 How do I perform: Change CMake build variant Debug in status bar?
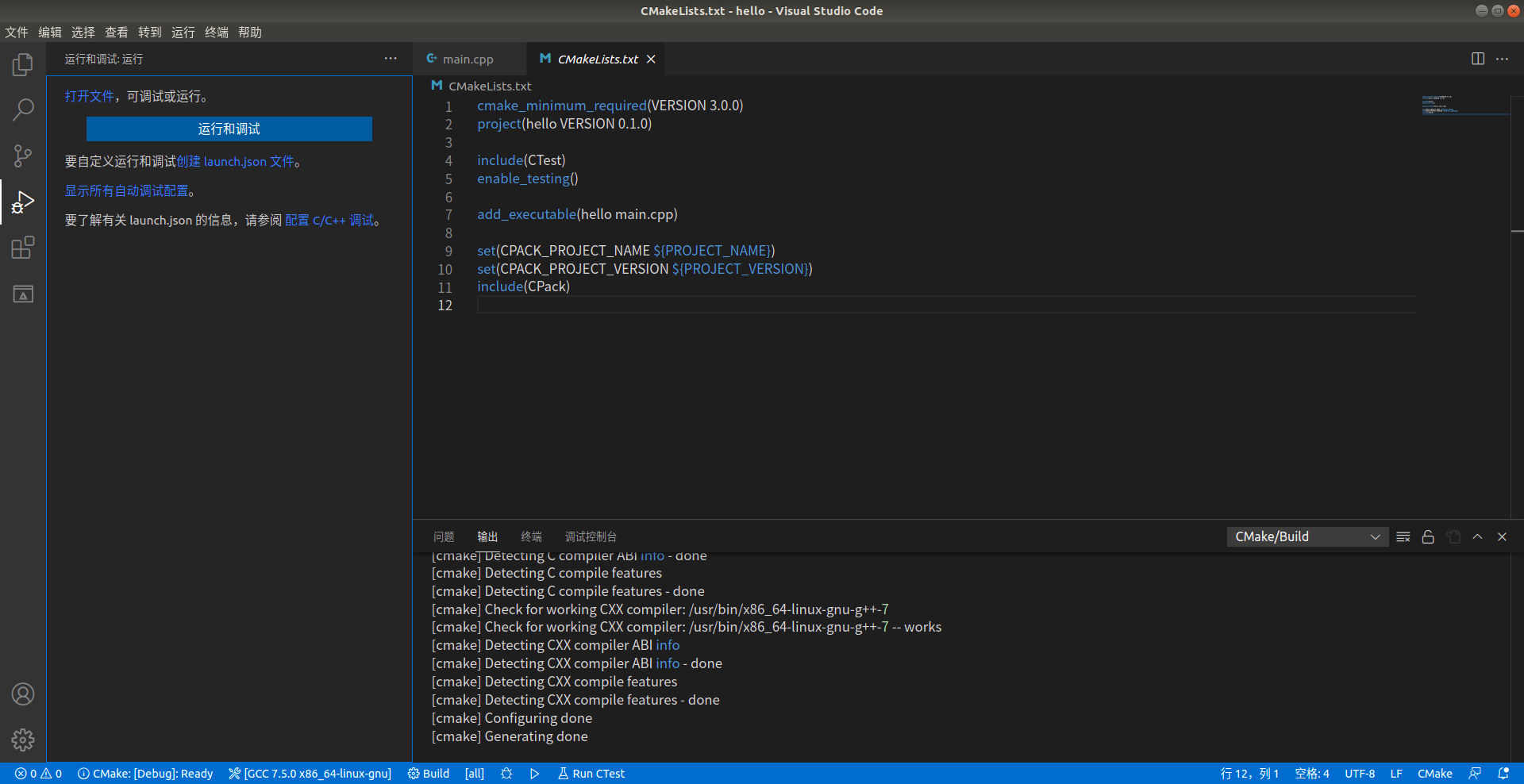[x=145, y=774]
